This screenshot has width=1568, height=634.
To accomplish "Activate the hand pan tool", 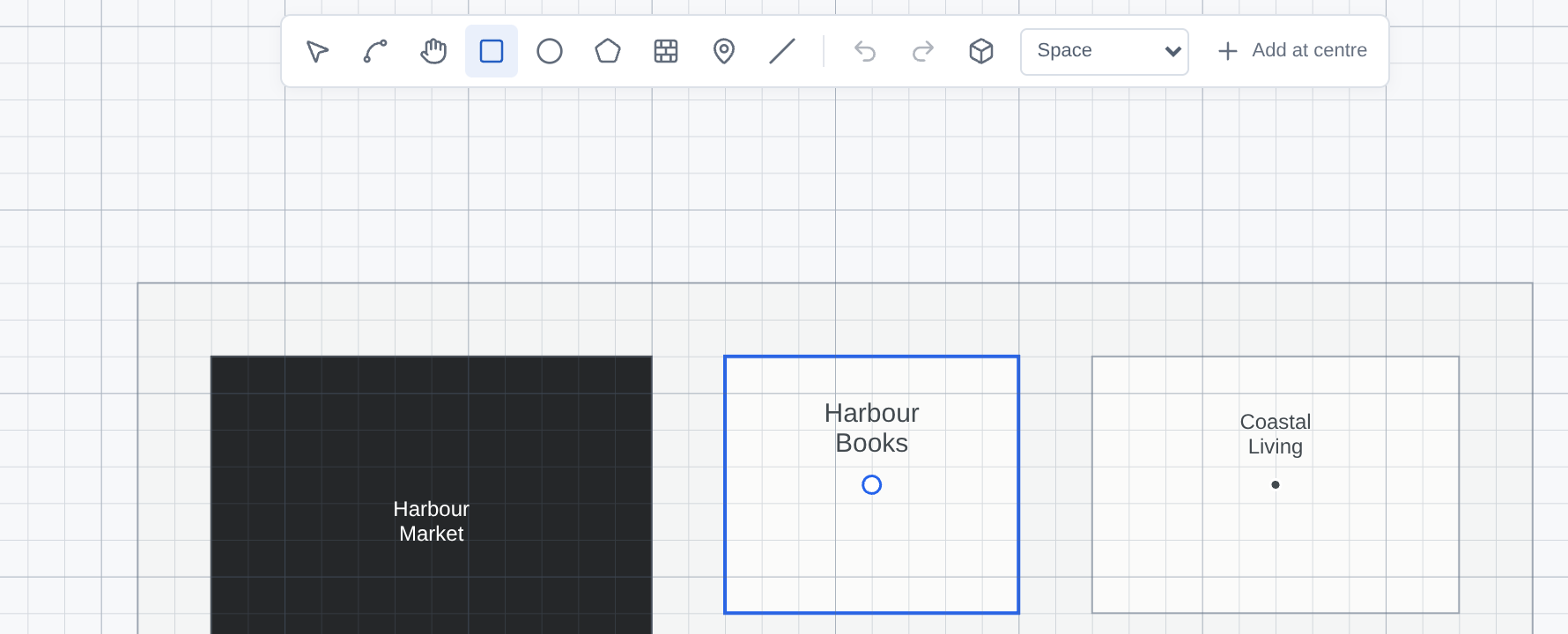I will pos(433,51).
